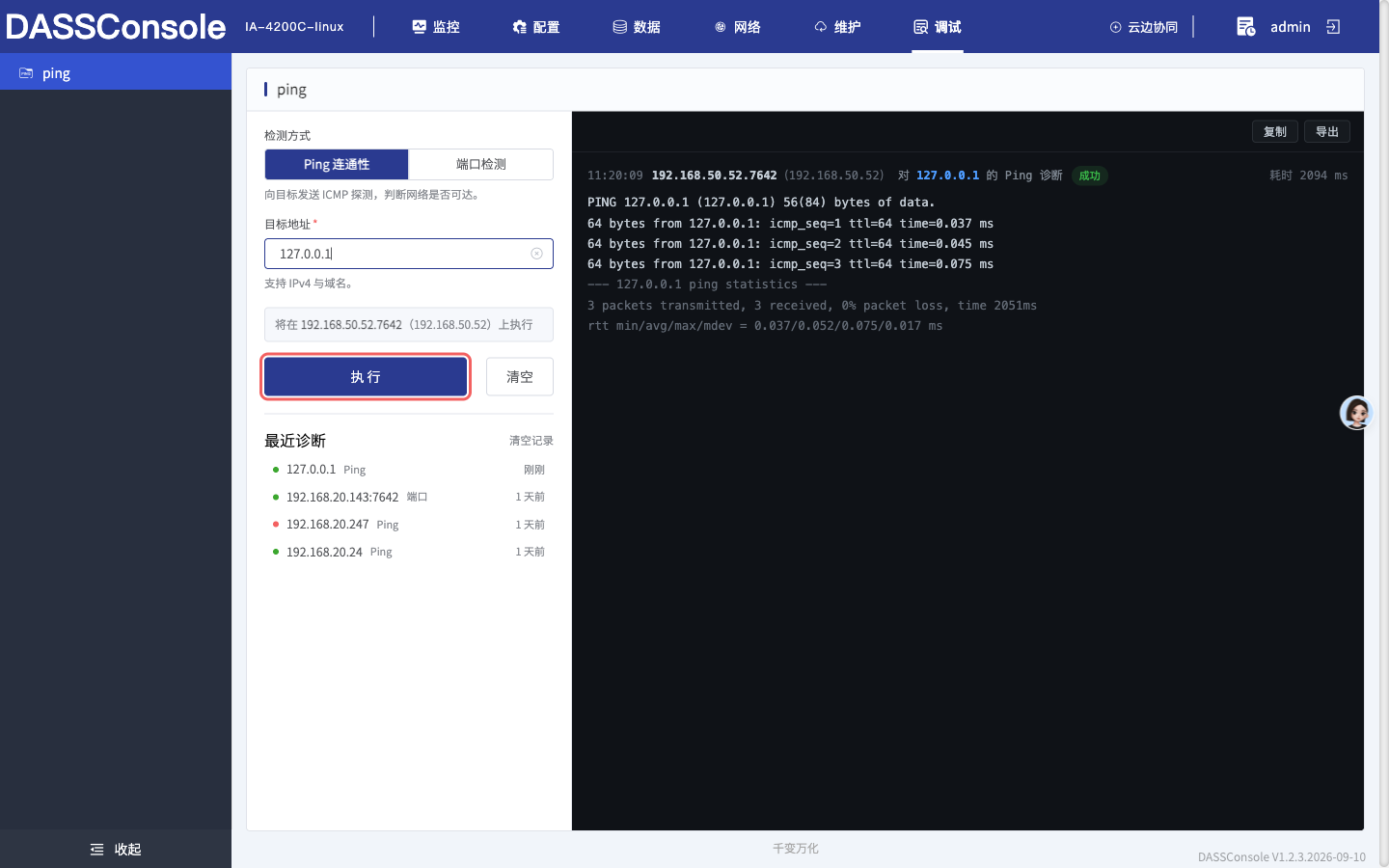Export output with the 导出 button
The image size is (1389, 868).
[x=1327, y=131]
